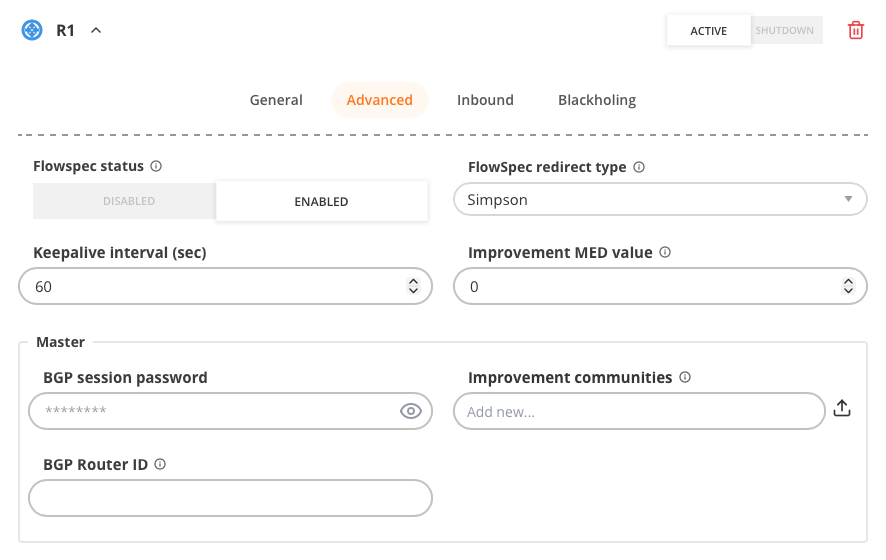The width and height of the screenshot is (886, 560).
Task: Open the Inbound tab
Action: point(485,100)
